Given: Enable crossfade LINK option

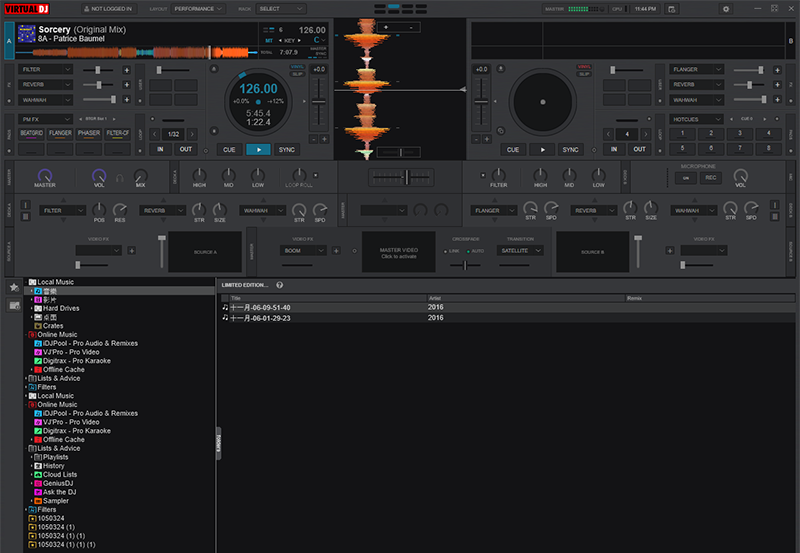Looking at the screenshot, I should coord(452,251).
